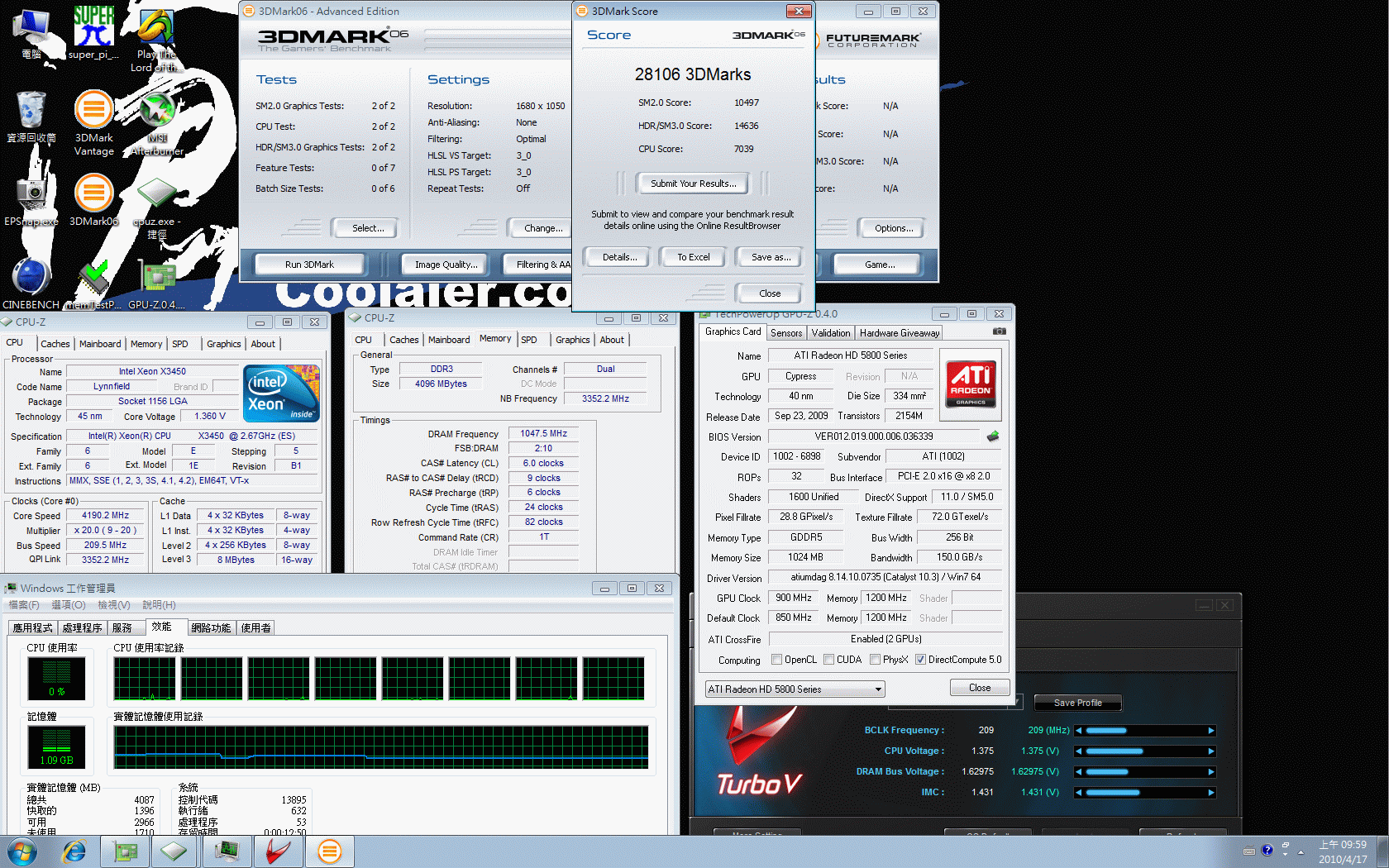
Task: Open the Lord of the Rings game shortcut
Action: coord(157,40)
